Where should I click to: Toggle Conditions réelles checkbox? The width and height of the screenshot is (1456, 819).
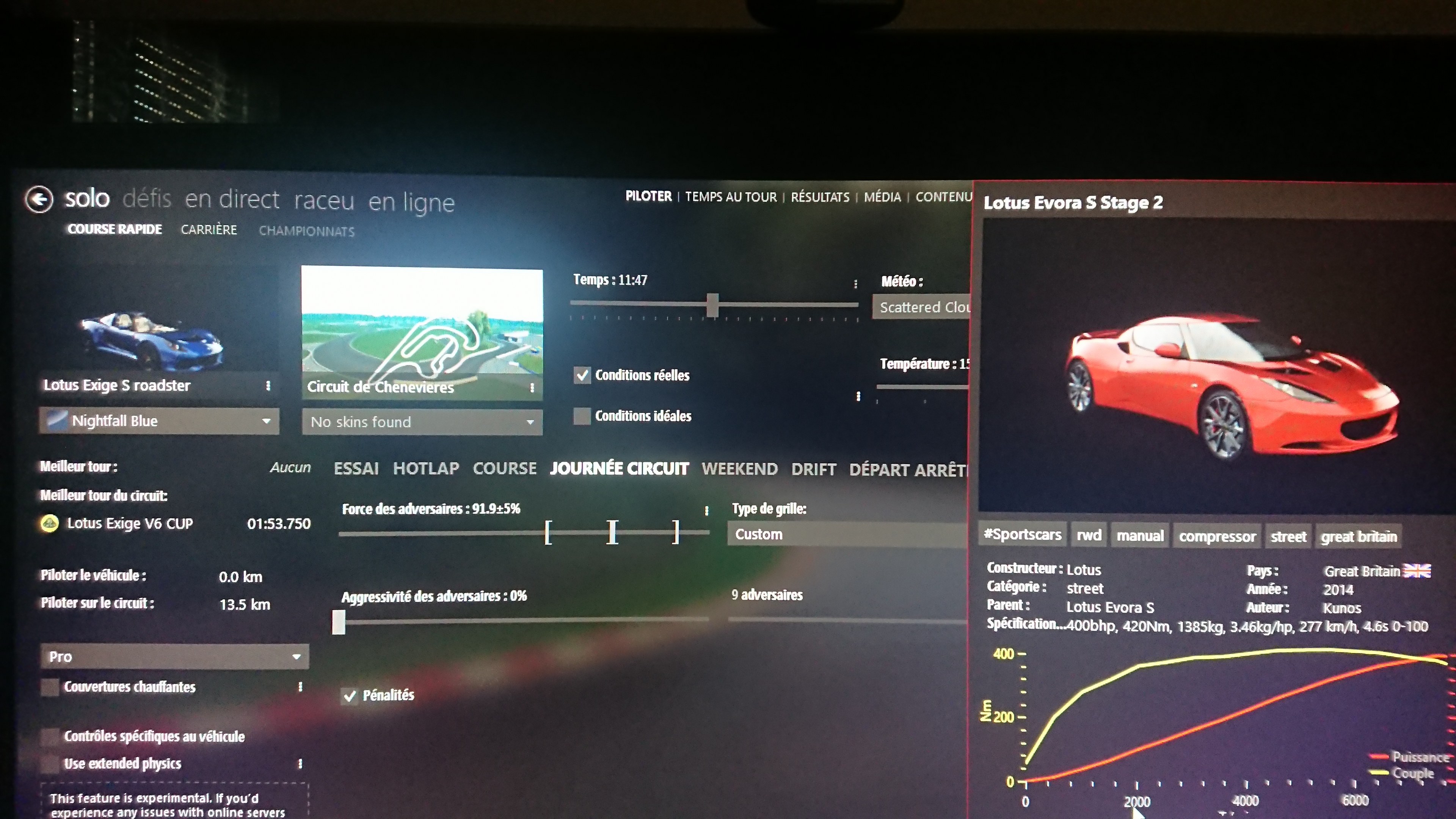coord(582,375)
